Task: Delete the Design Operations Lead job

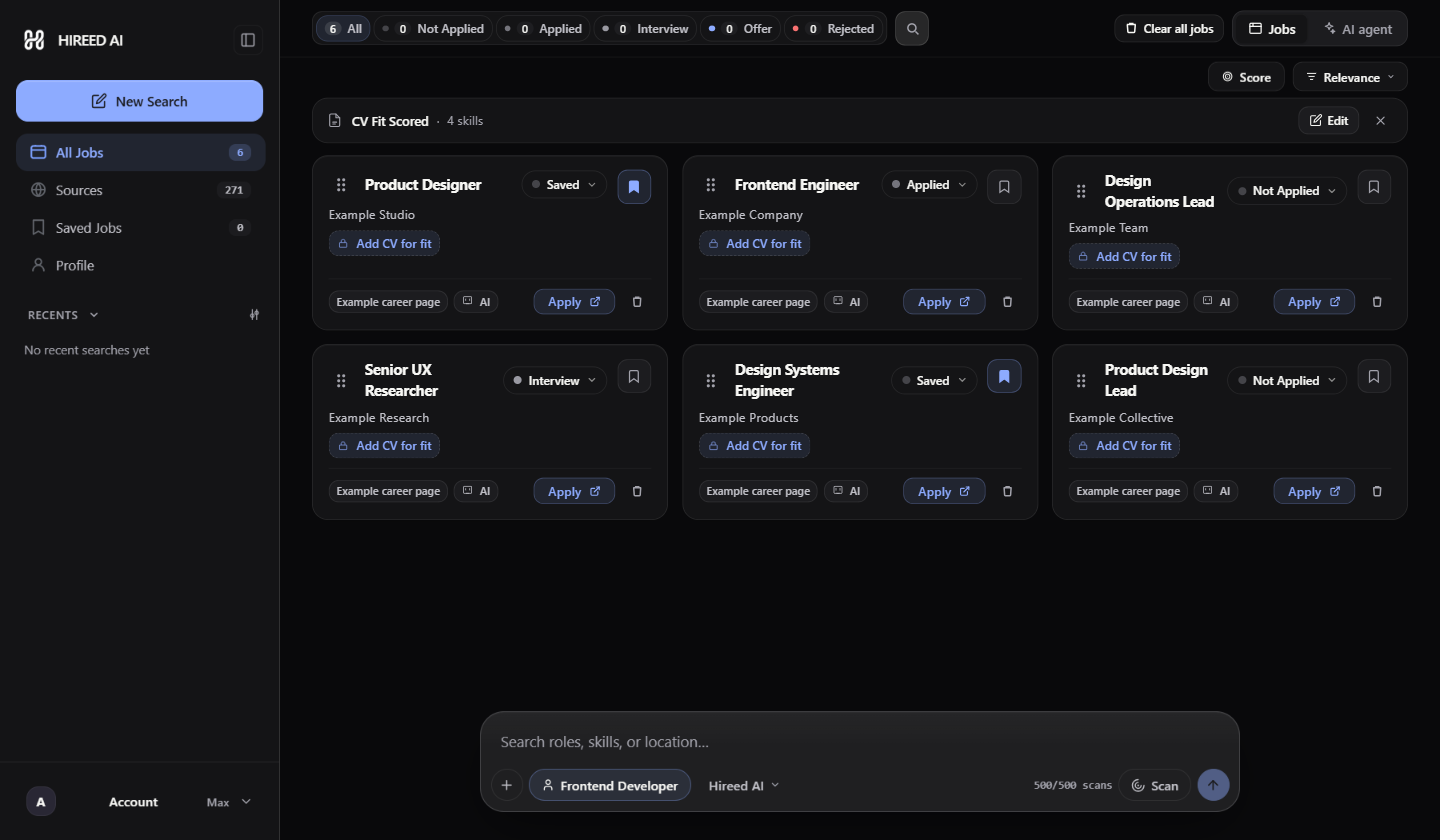Action: click(x=1377, y=302)
